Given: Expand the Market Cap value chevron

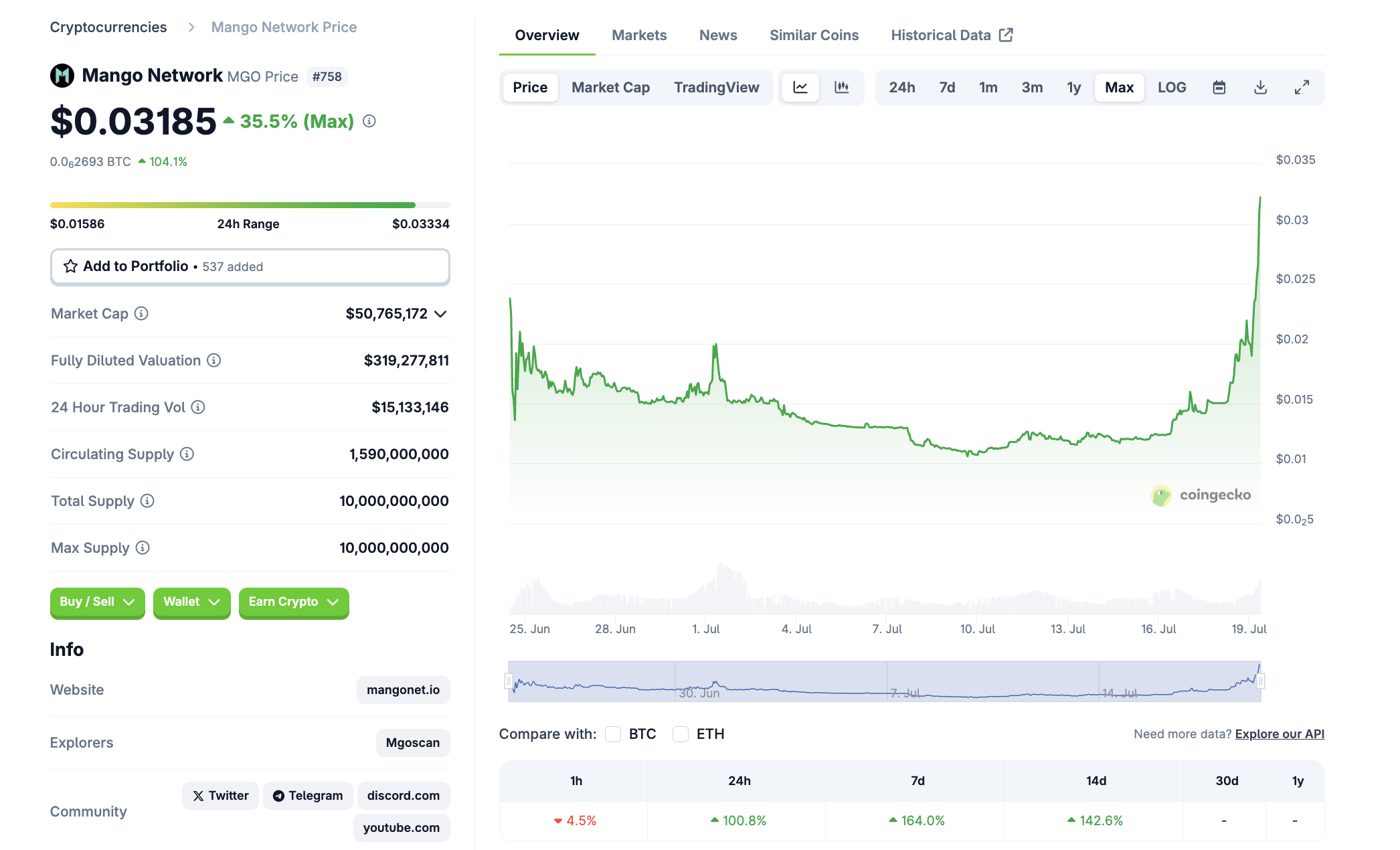Looking at the screenshot, I should [x=440, y=314].
